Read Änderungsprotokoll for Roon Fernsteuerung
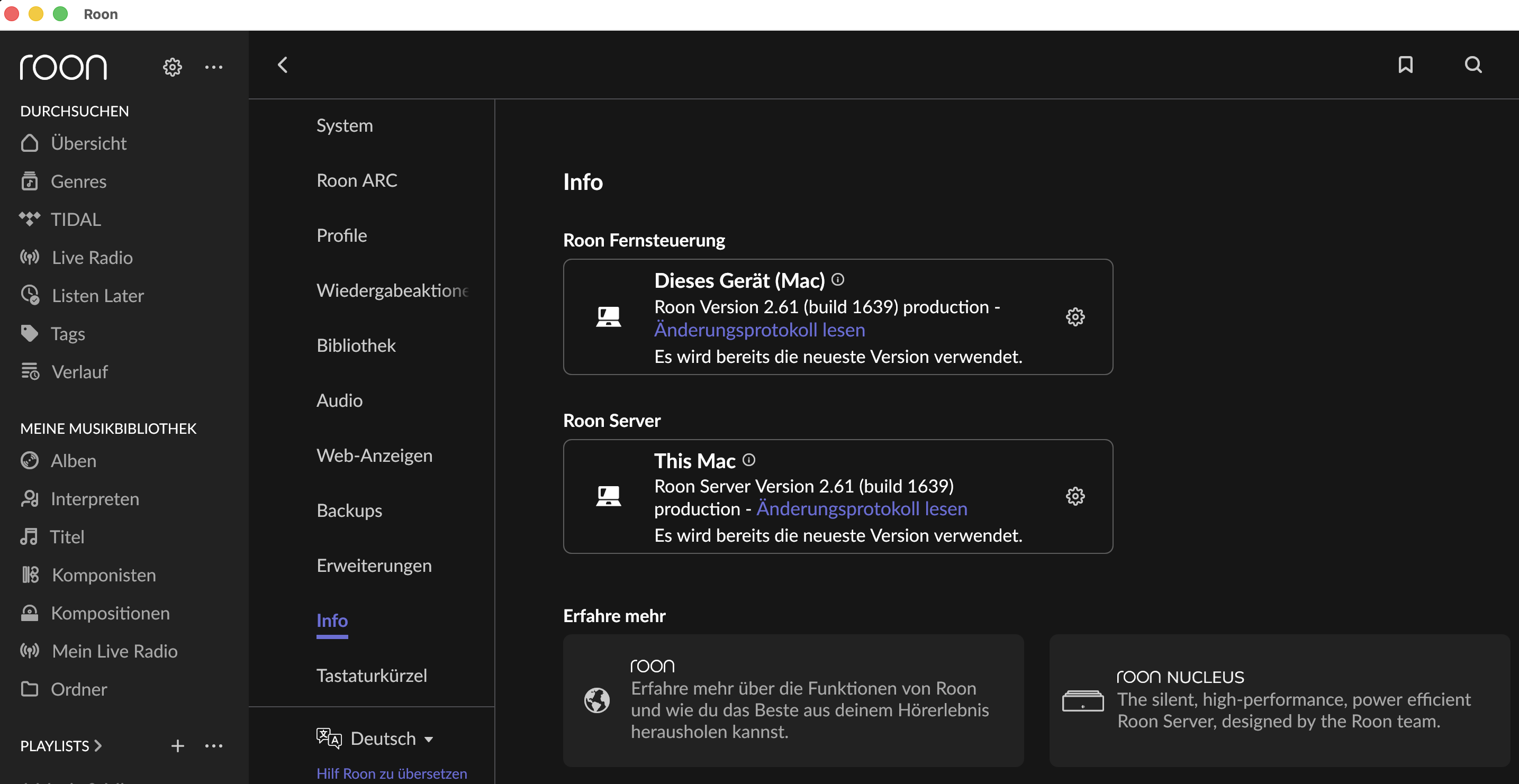Viewport: 1519px width, 784px height. point(759,330)
